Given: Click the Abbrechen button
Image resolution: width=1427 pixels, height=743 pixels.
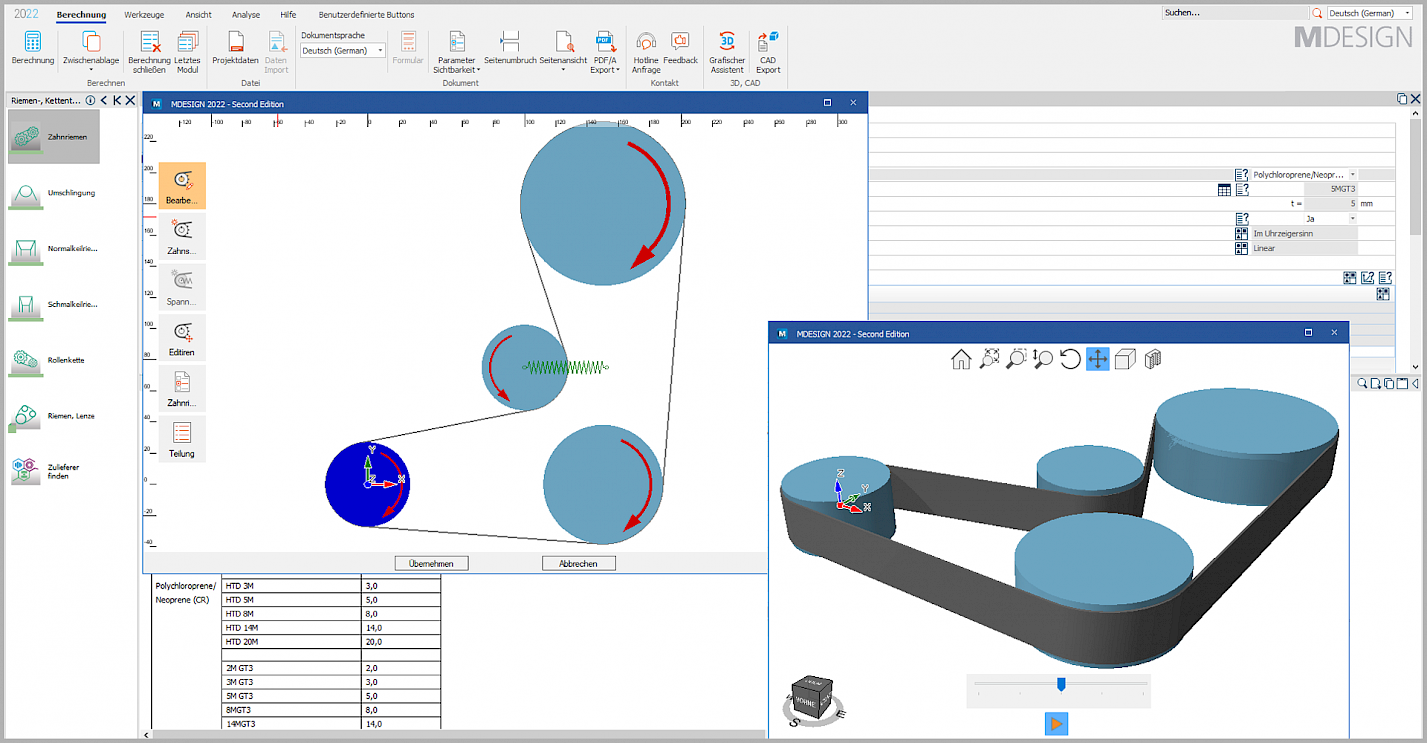Looking at the screenshot, I should [578, 563].
